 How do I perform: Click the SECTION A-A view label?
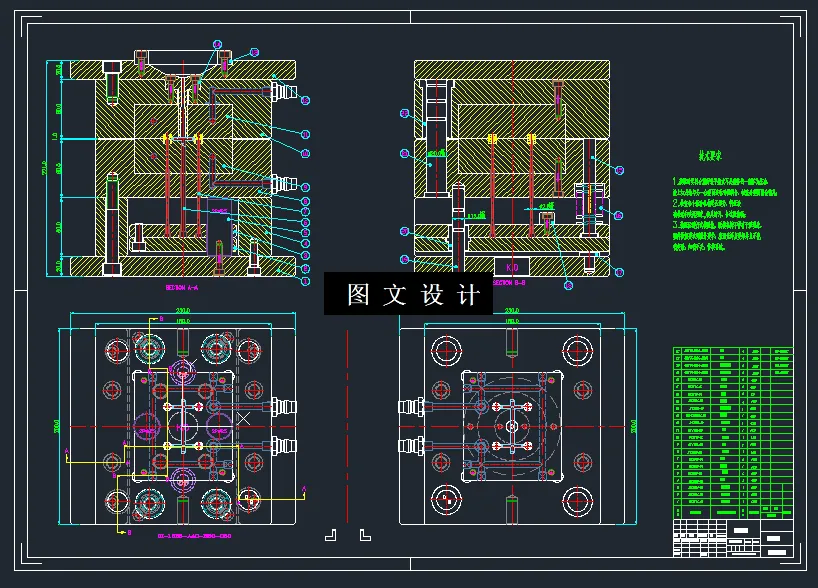click(x=182, y=287)
